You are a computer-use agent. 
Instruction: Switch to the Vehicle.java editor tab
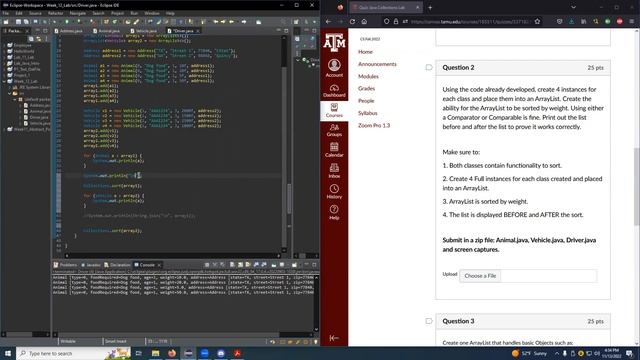(144, 31)
